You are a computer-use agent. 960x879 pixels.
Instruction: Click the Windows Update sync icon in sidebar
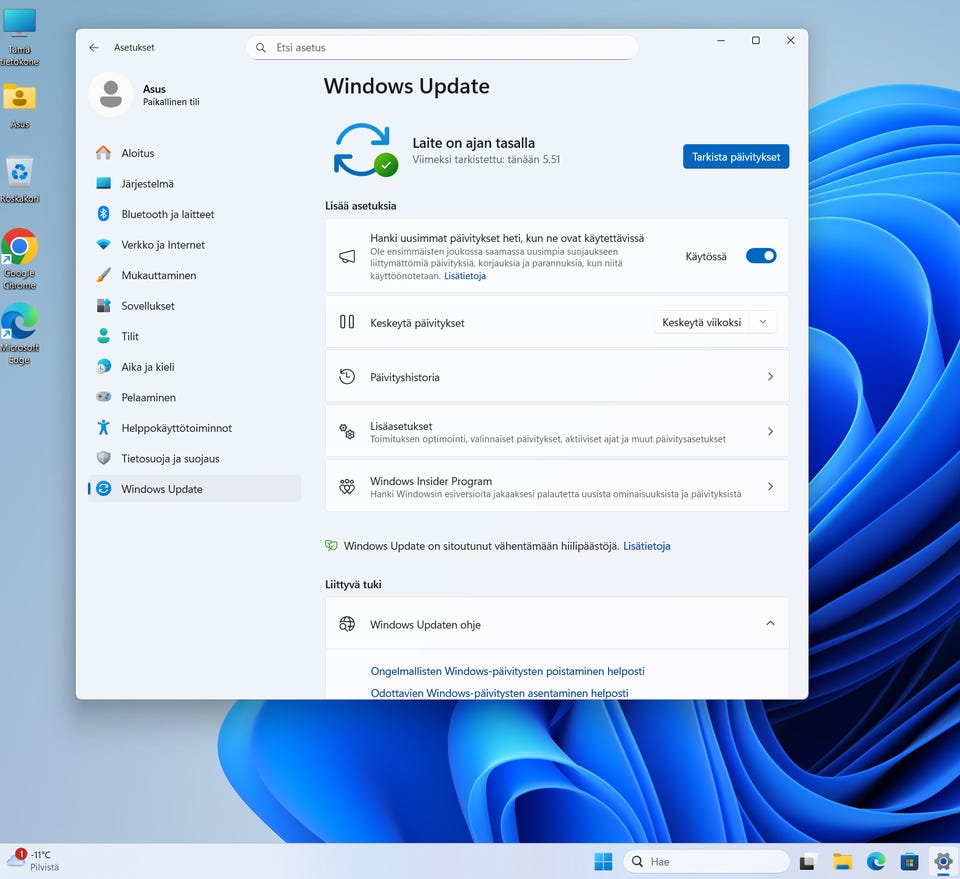click(x=103, y=488)
